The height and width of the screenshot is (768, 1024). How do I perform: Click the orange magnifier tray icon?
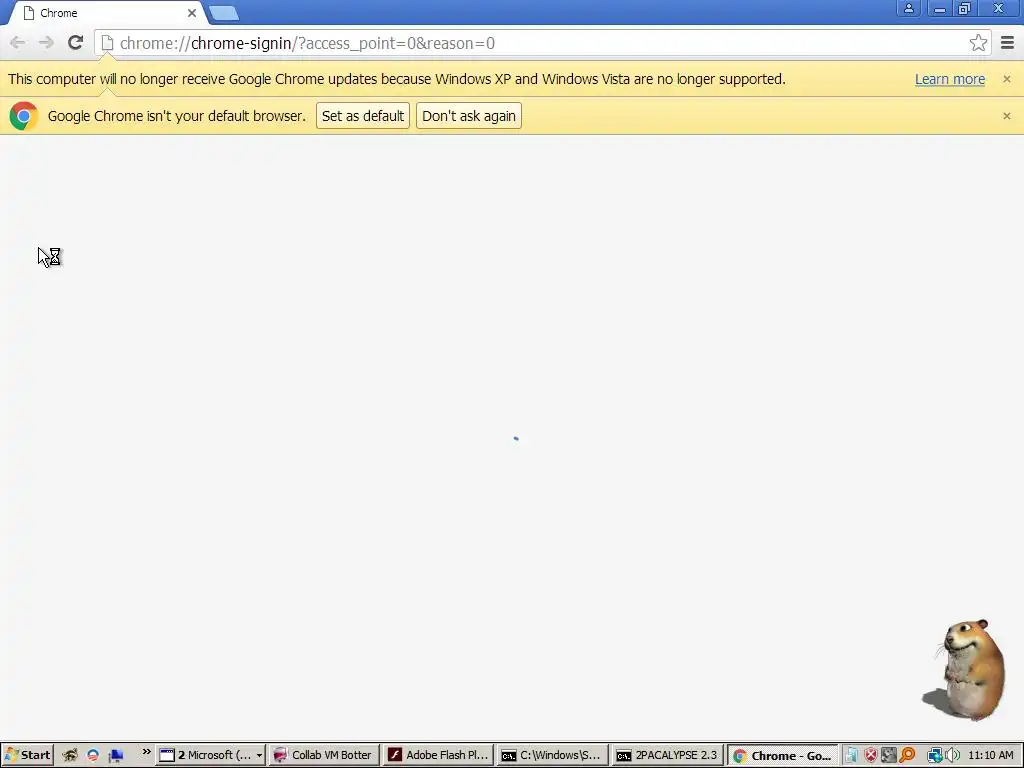pyautogui.click(x=907, y=756)
